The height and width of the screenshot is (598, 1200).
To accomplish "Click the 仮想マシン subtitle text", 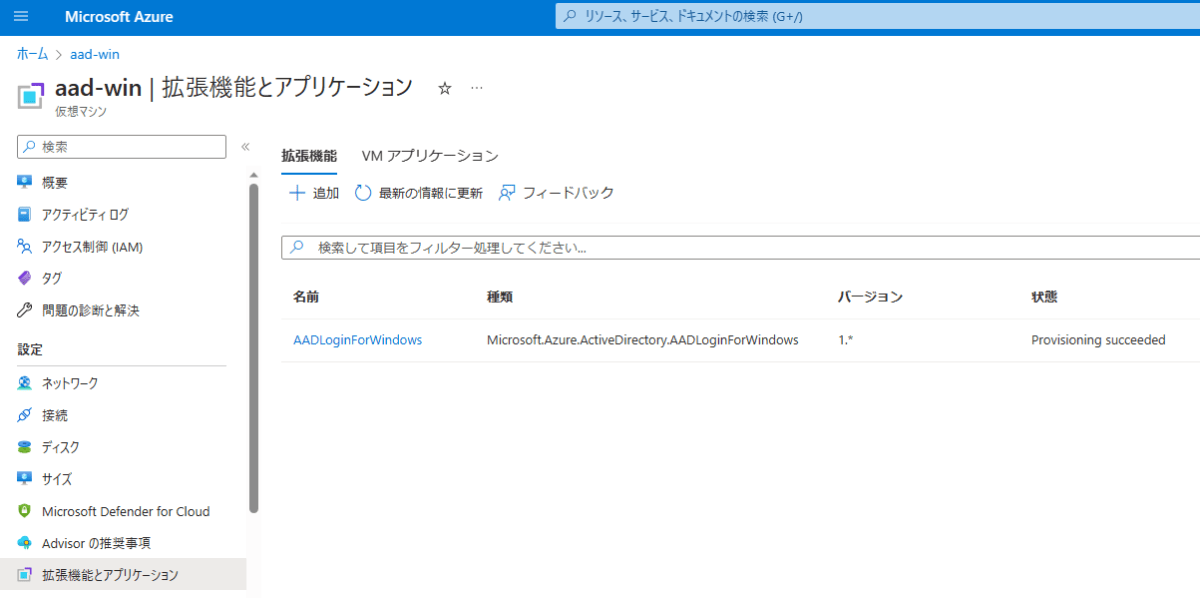I will tap(81, 112).
